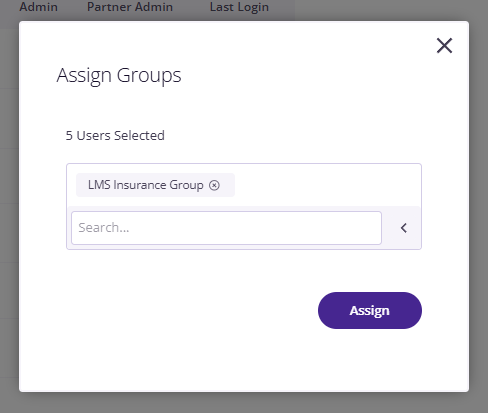Collapse the group dropdown chevron

[404, 228]
